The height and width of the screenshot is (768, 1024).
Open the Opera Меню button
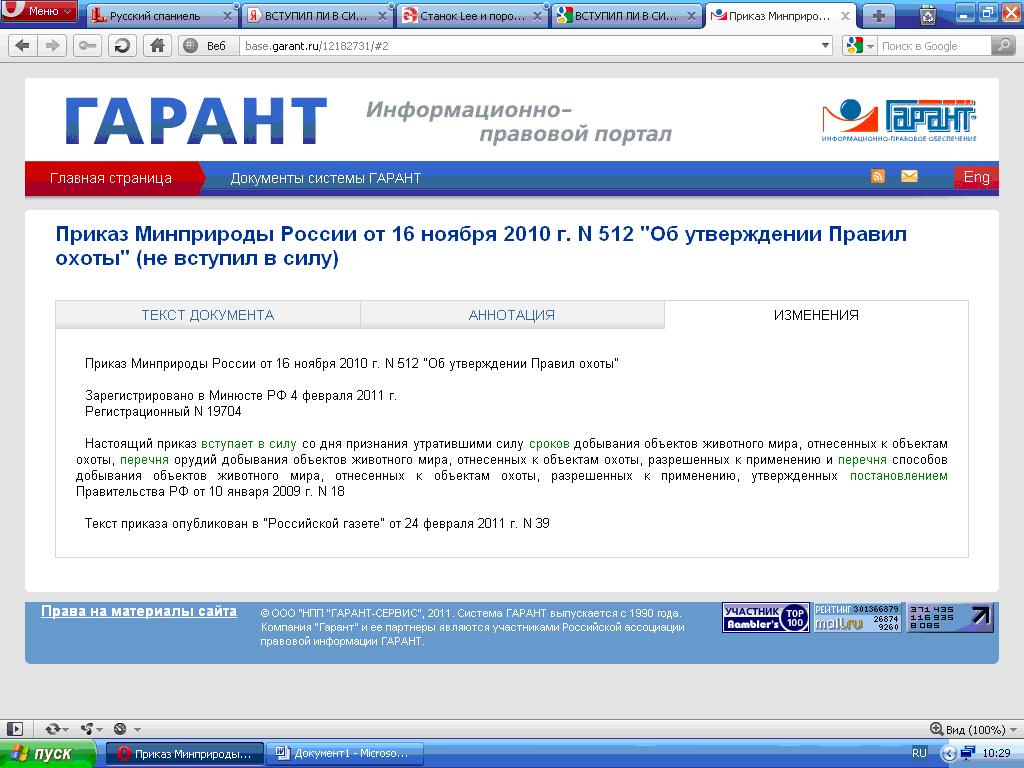click(40, 12)
